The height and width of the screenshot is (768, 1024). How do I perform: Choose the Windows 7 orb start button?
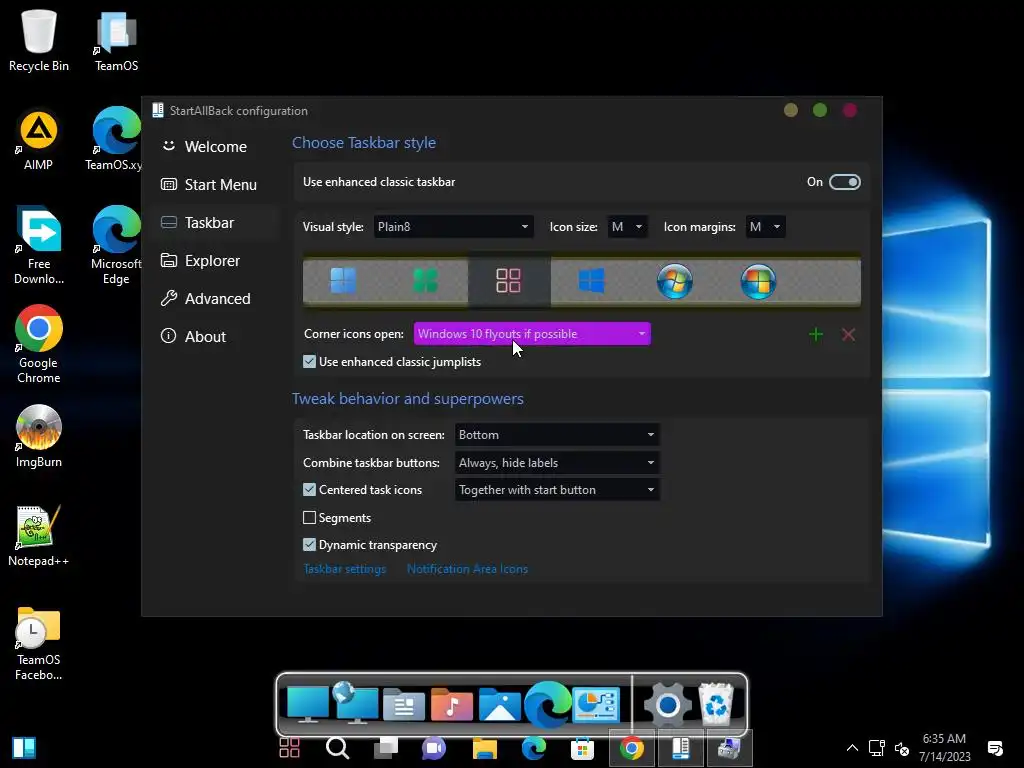coord(675,281)
